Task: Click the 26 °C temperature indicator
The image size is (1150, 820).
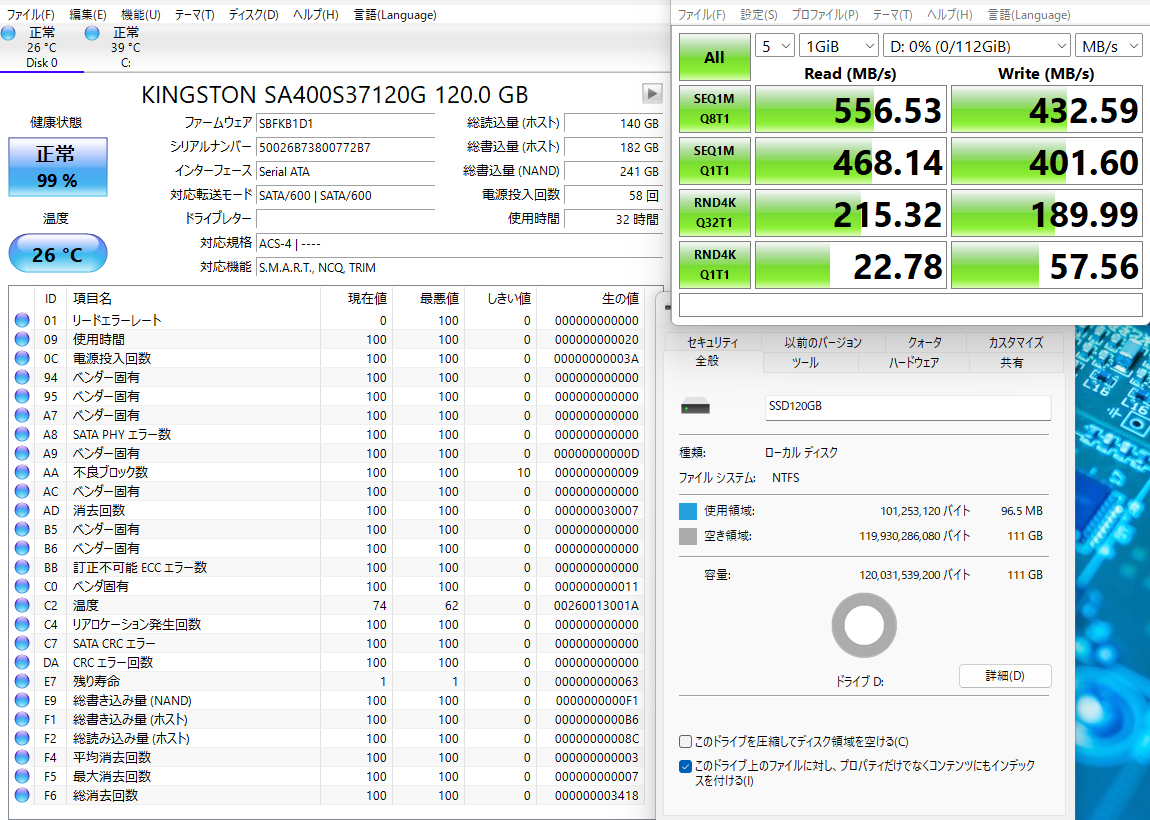Action: tap(57, 254)
